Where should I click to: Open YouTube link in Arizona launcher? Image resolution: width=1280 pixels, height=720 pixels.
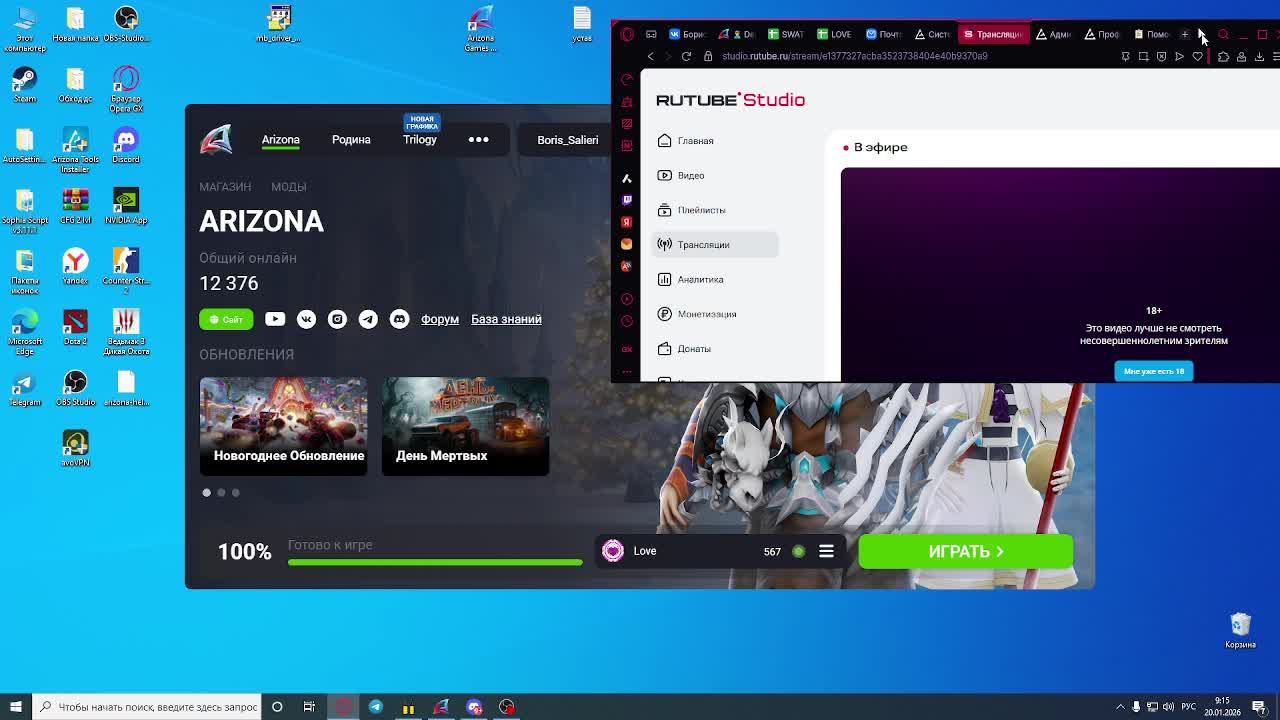coord(275,319)
